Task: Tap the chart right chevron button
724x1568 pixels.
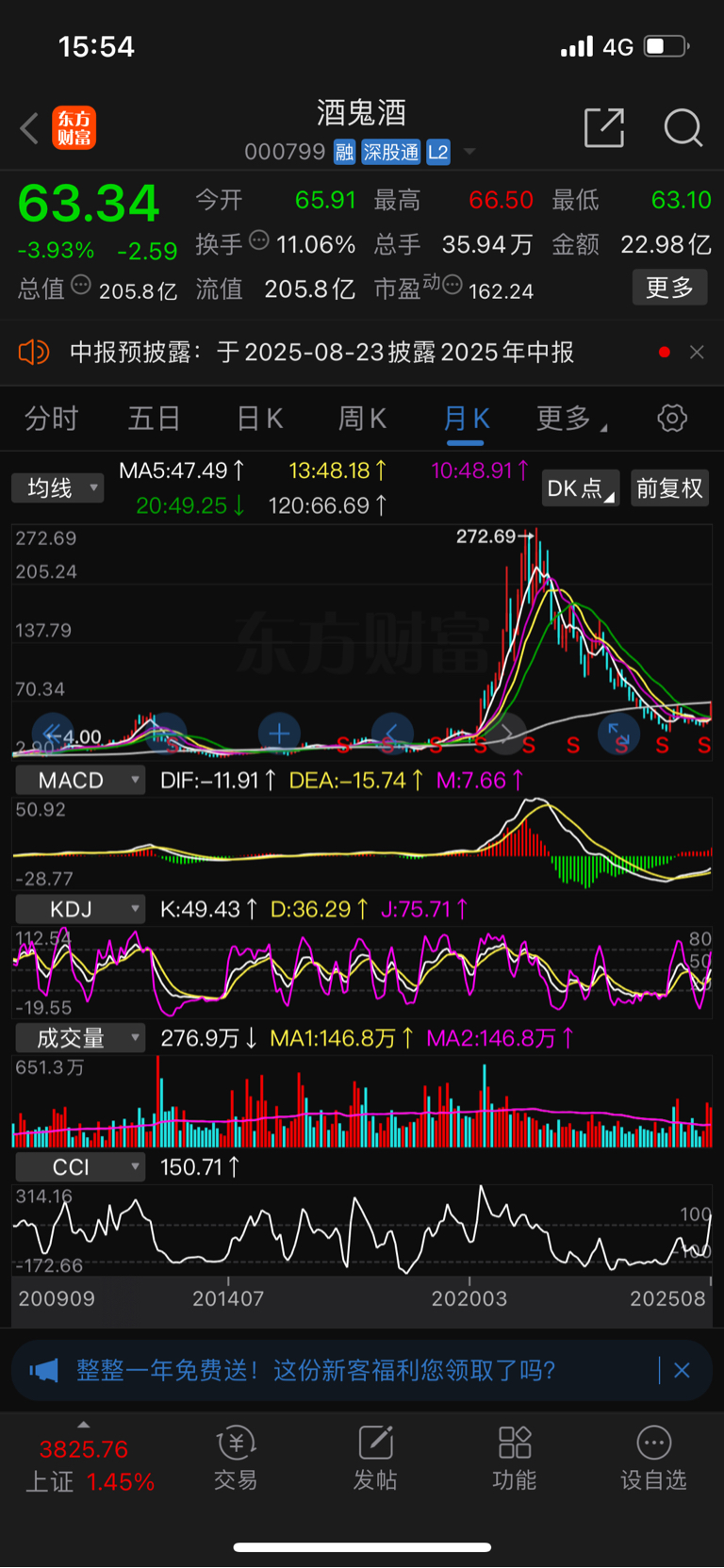Action: click(505, 734)
